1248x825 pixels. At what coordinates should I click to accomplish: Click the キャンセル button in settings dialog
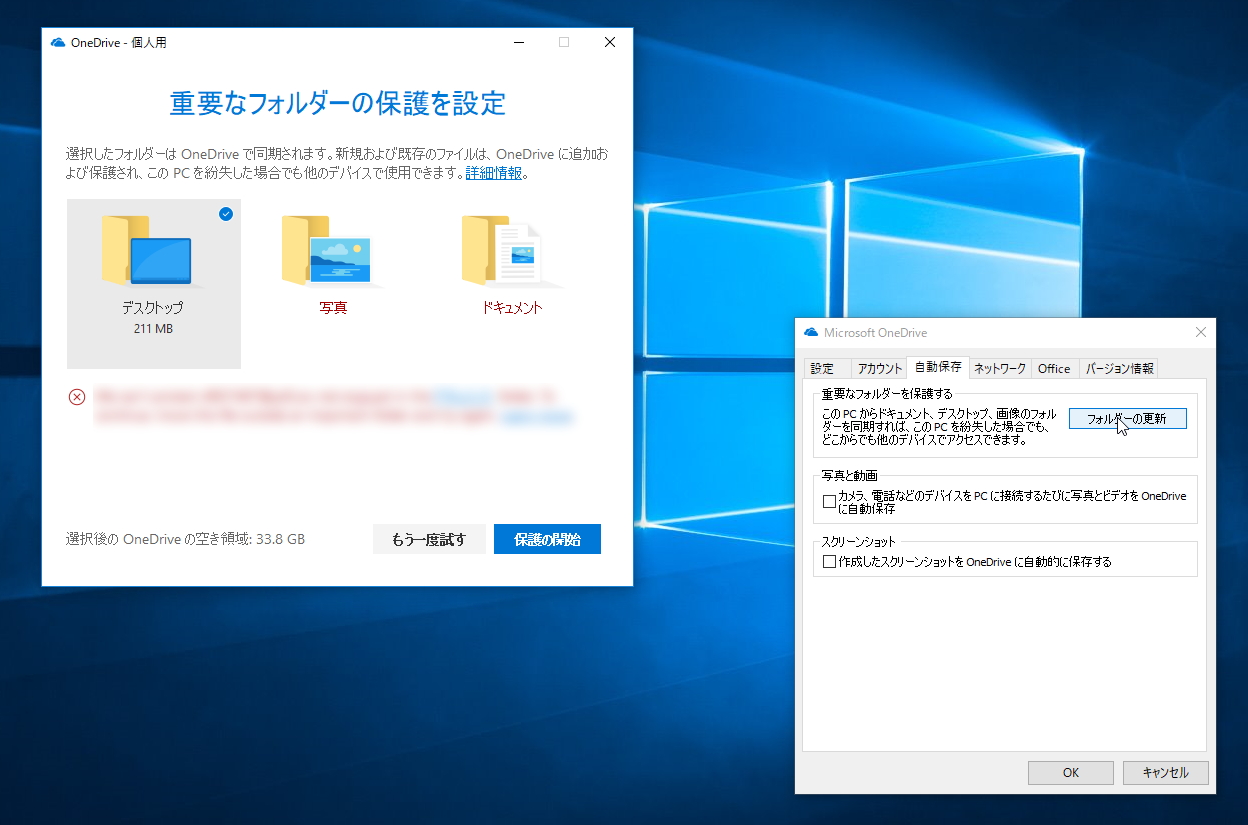point(1165,772)
